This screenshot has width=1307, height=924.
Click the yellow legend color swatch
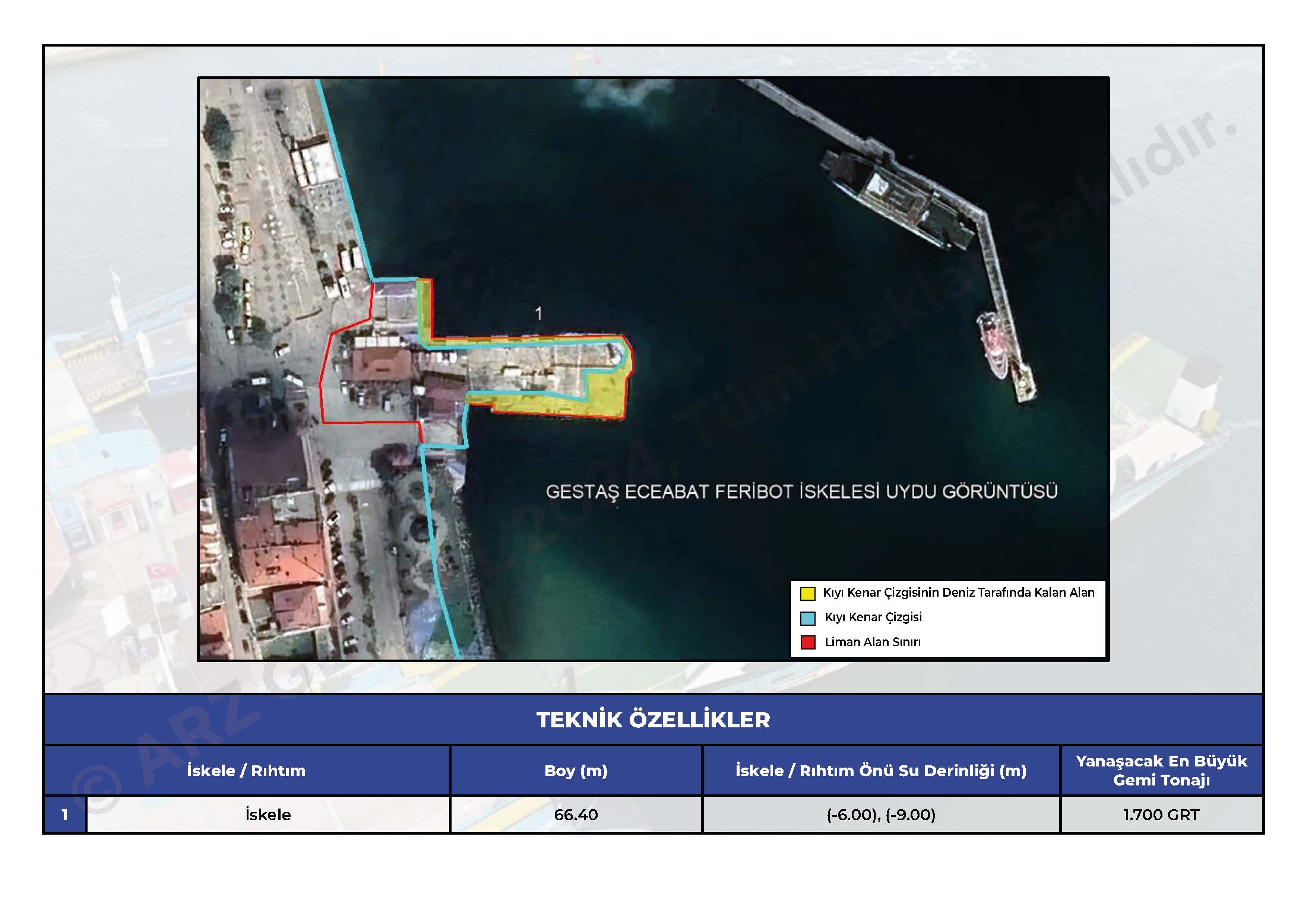[808, 593]
